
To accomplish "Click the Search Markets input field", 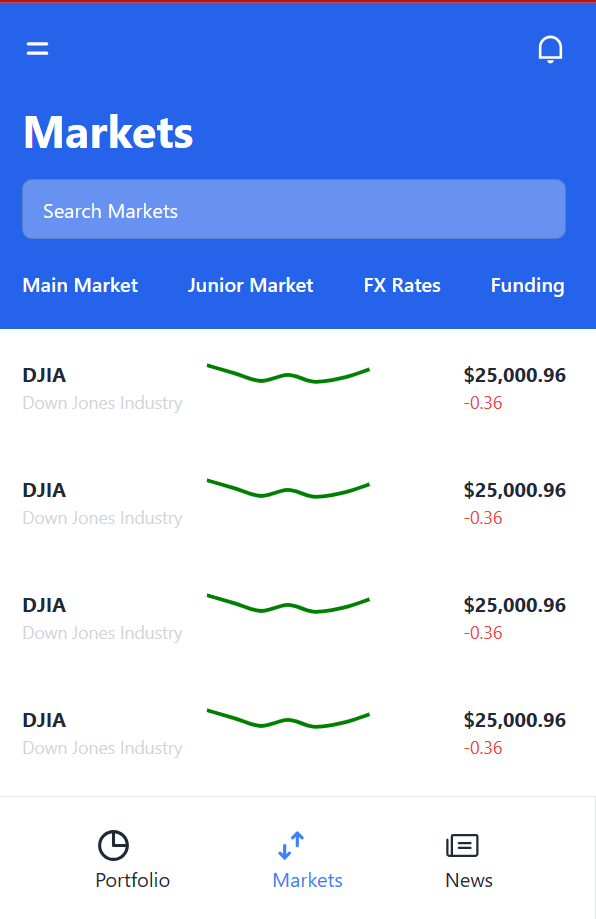I will tap(293, 209).
